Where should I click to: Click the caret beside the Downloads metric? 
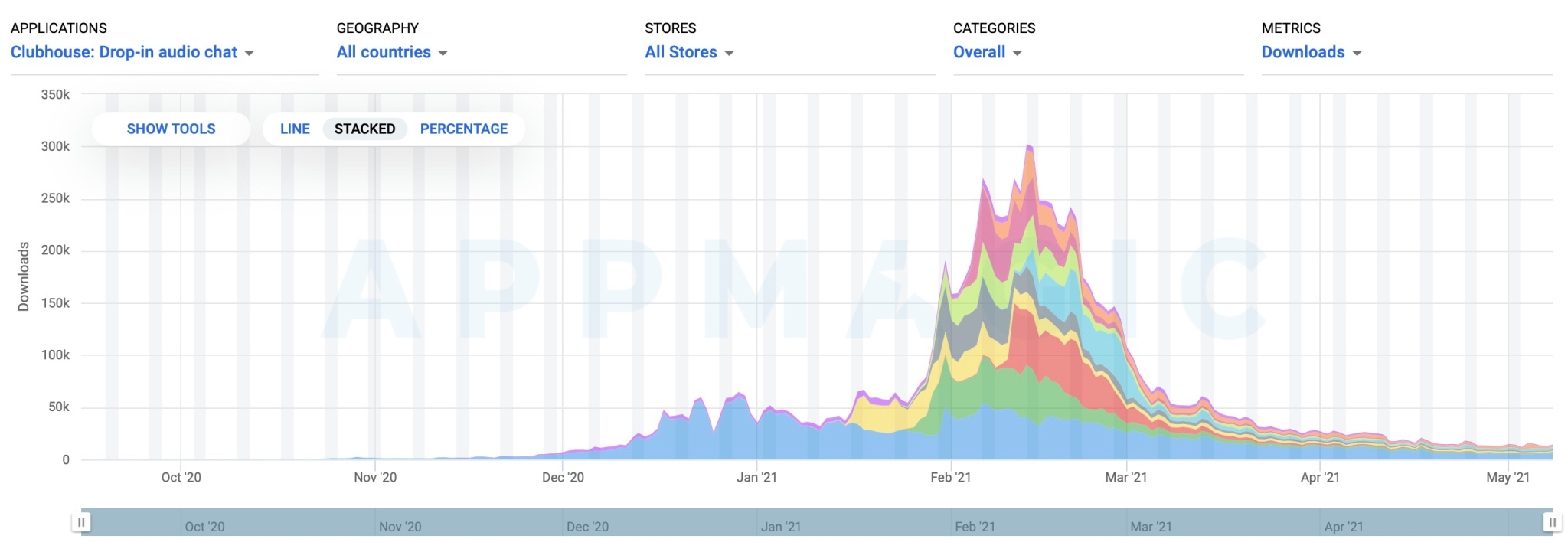(1357, 53)
